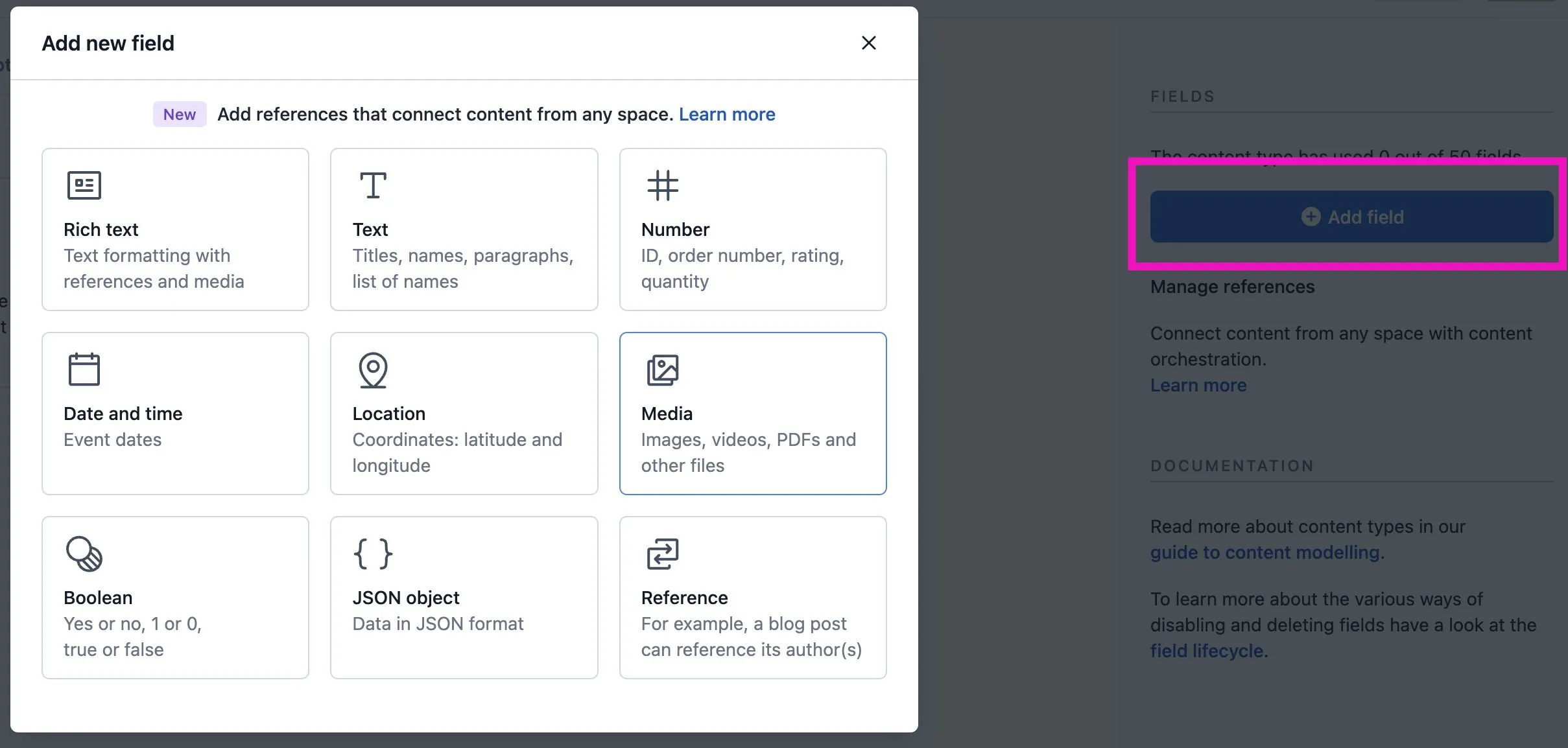Select the Boolean card title
Screen dimensions: 1568x748
[98, 598]
